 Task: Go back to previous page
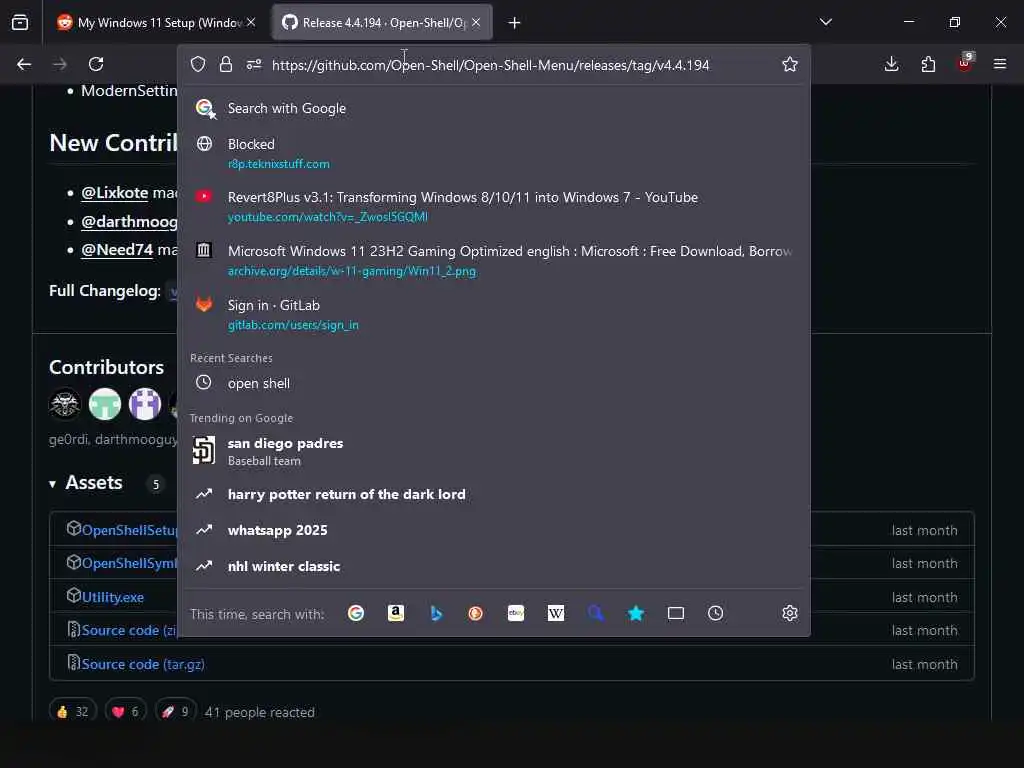(x=24, y=64)
